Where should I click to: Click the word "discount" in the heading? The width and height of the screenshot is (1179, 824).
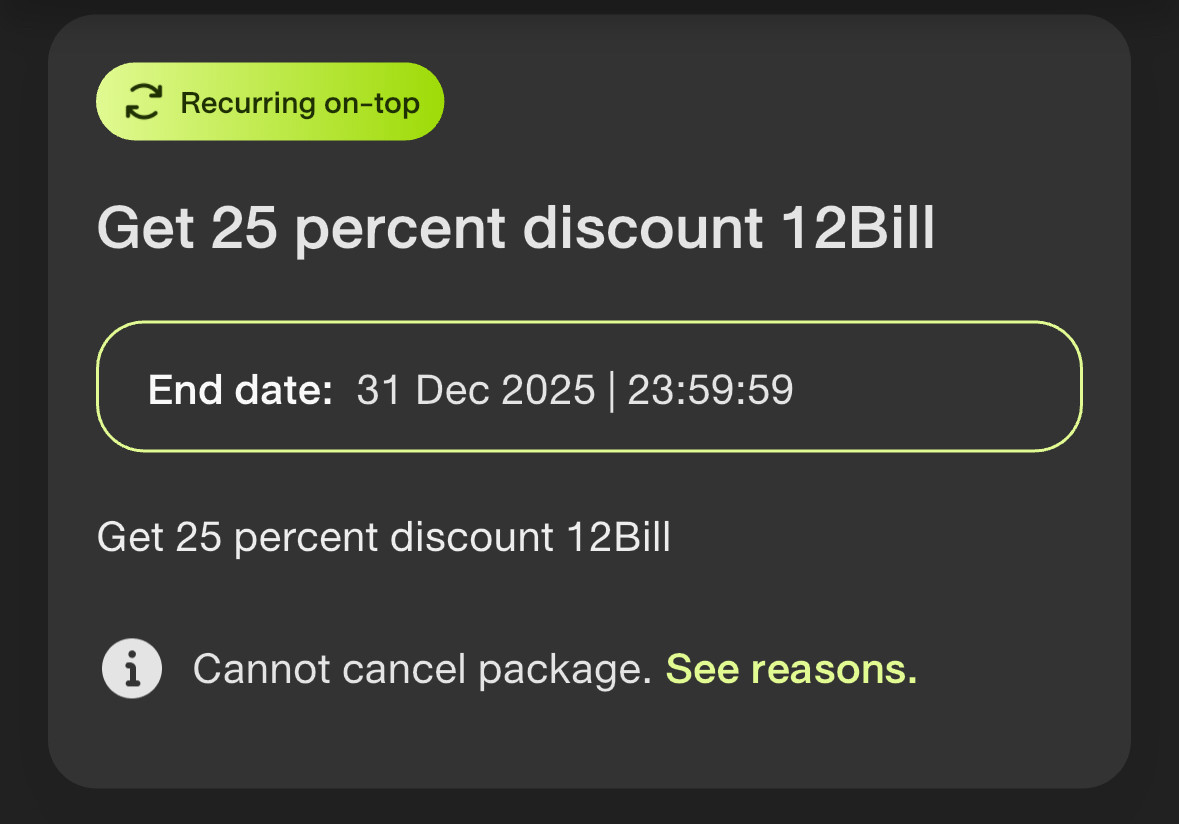643,227
